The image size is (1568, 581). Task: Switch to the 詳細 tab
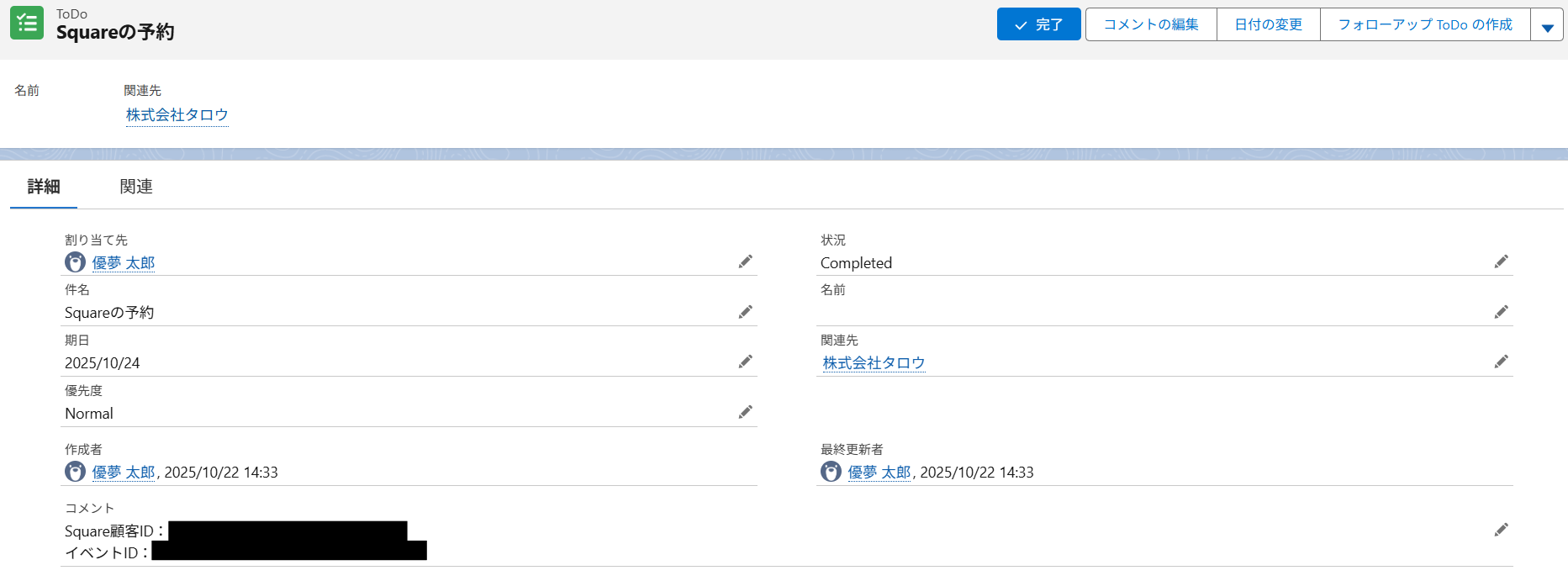(x=44, y=187)
